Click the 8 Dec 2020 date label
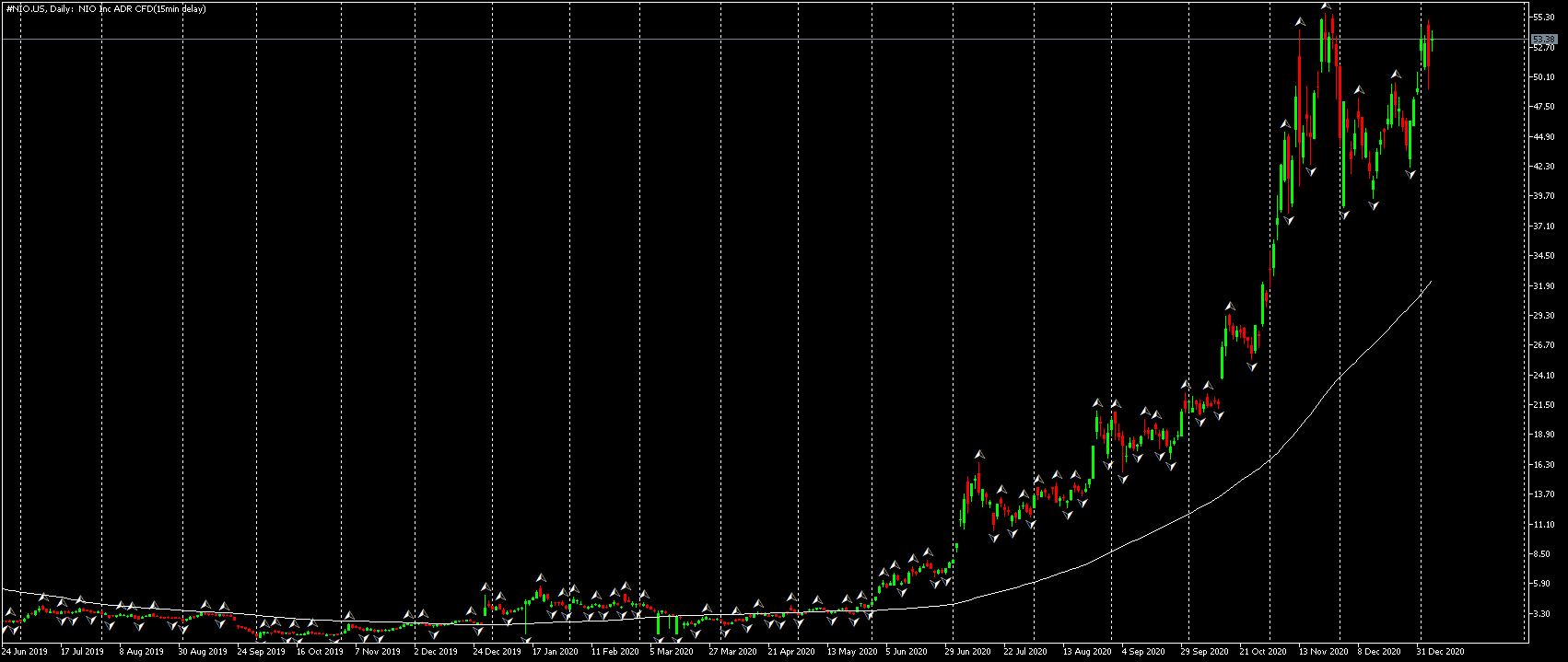This screenshot has height=662, width=1568. [1379, 652]
